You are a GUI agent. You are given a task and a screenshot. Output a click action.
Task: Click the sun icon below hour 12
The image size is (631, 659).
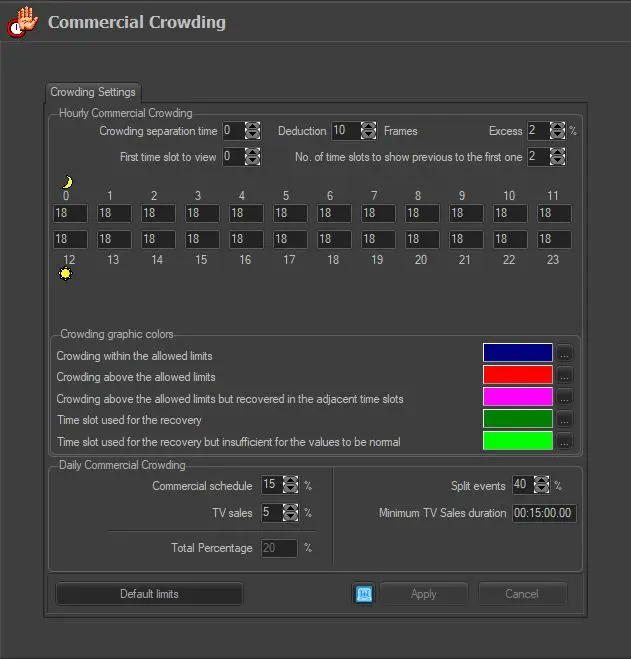pos(66,273)
